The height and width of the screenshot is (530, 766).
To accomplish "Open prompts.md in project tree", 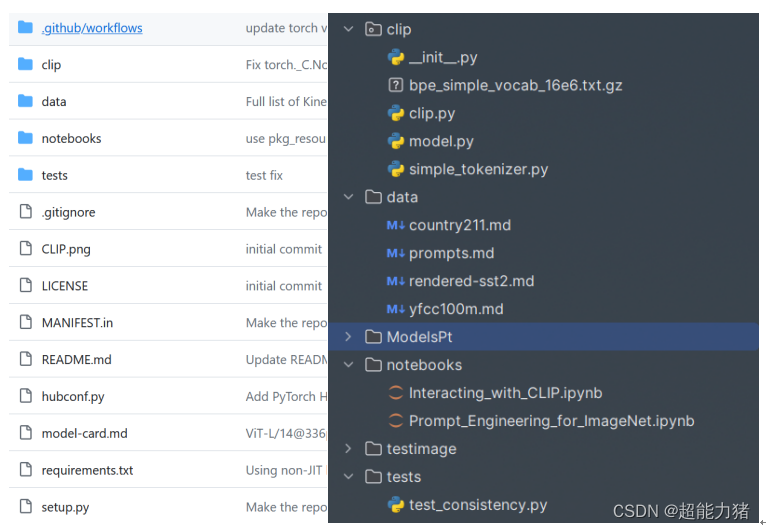I will point(451,253).
